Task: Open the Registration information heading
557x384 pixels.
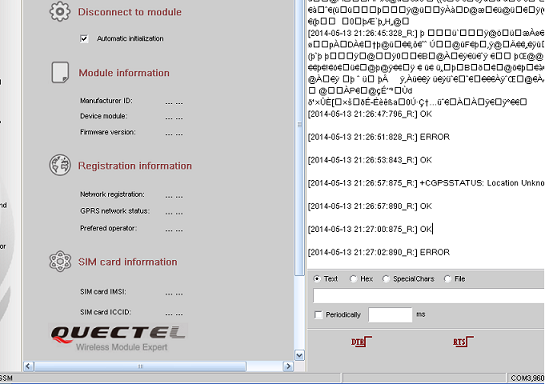Action: pyautogui.click(x=135, y=166)
